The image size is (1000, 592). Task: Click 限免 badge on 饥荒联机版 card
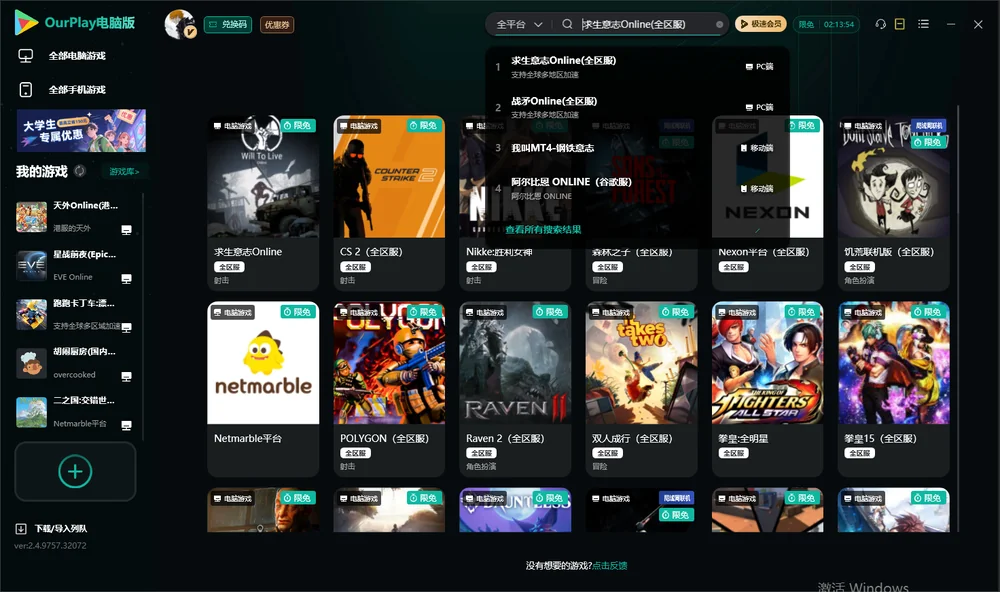(929, 142)
